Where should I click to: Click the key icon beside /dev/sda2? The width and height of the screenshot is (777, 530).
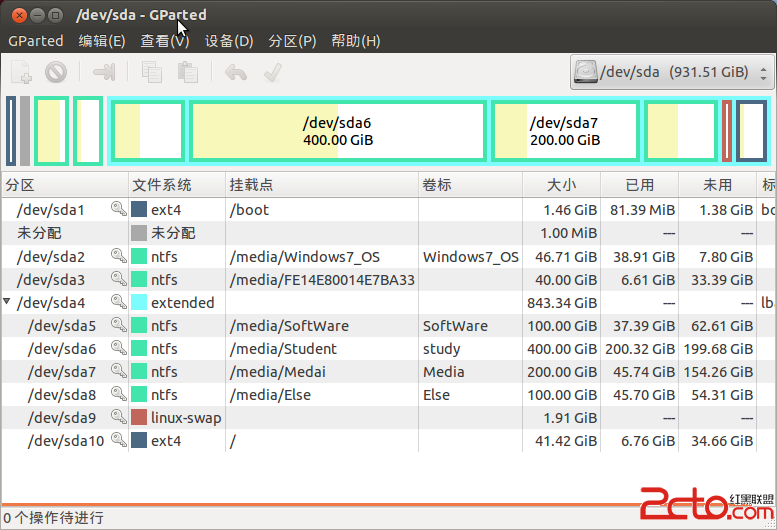tap(118, 256)
